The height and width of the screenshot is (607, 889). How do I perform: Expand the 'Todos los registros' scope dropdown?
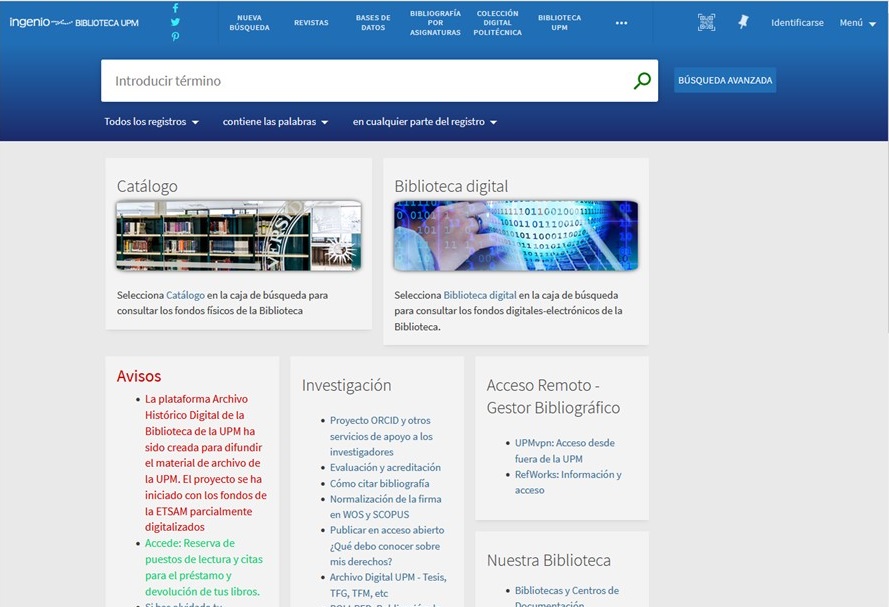(x=151, y=122)
